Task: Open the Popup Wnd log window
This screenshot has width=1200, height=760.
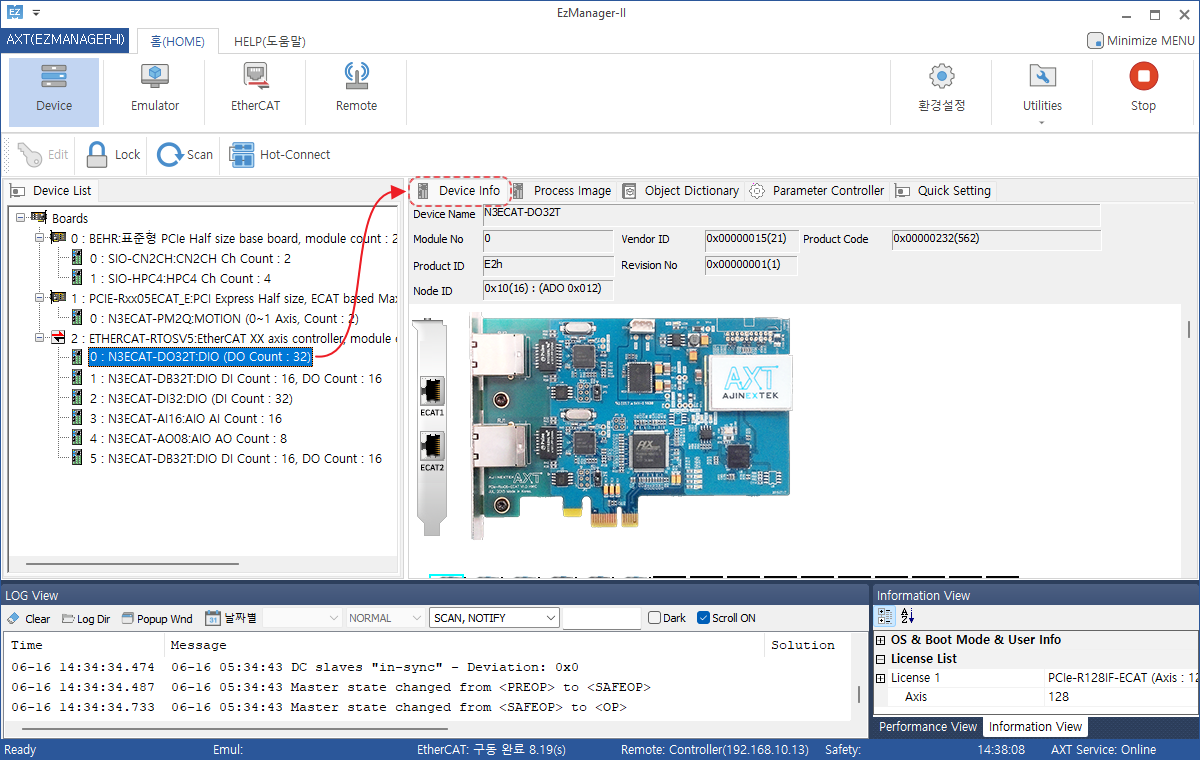Action: click(x=156, y=618)
